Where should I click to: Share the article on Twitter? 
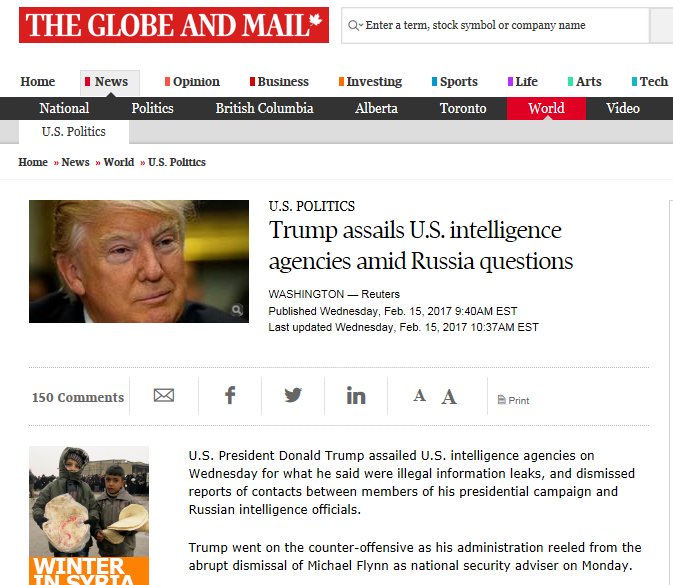(x=293, y=395)
